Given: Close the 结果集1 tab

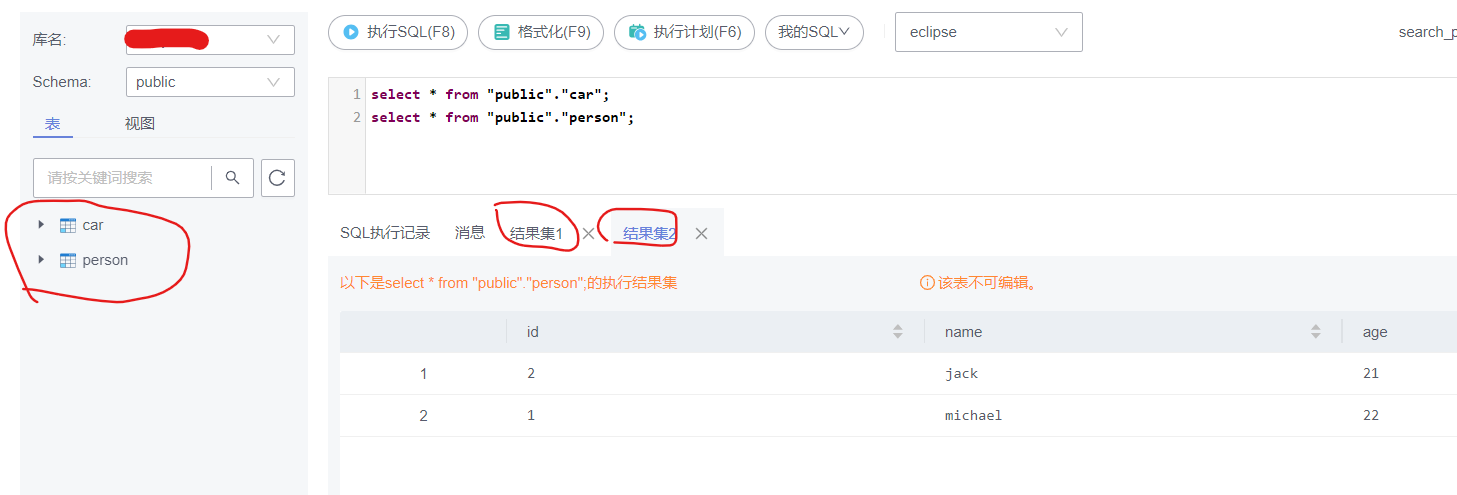Looking at the screenshot, I should click(589, 233).
